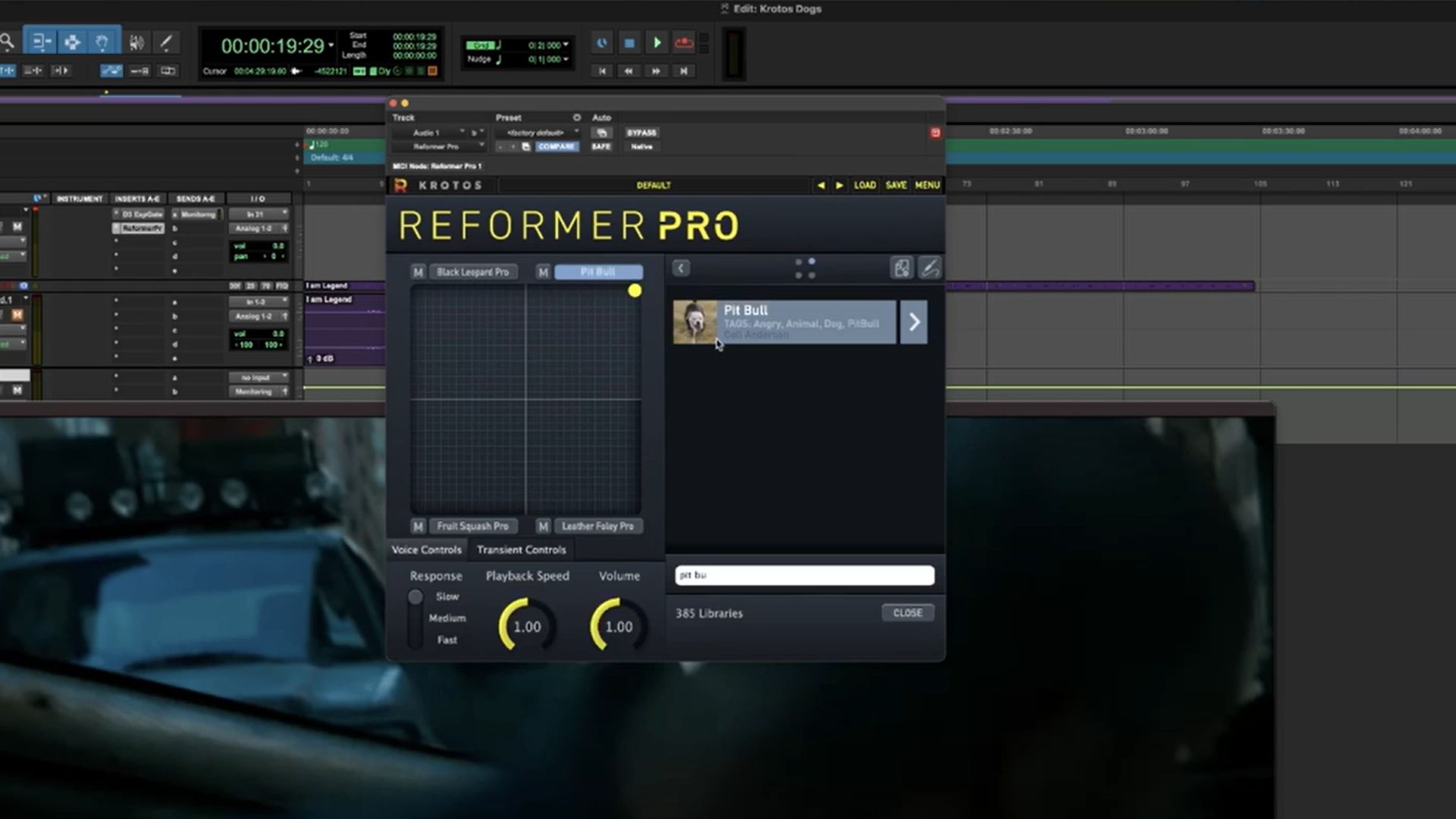
Task: Open main counter timecode format dropdown
Action: pyautogui.click(x=331, y=45)
